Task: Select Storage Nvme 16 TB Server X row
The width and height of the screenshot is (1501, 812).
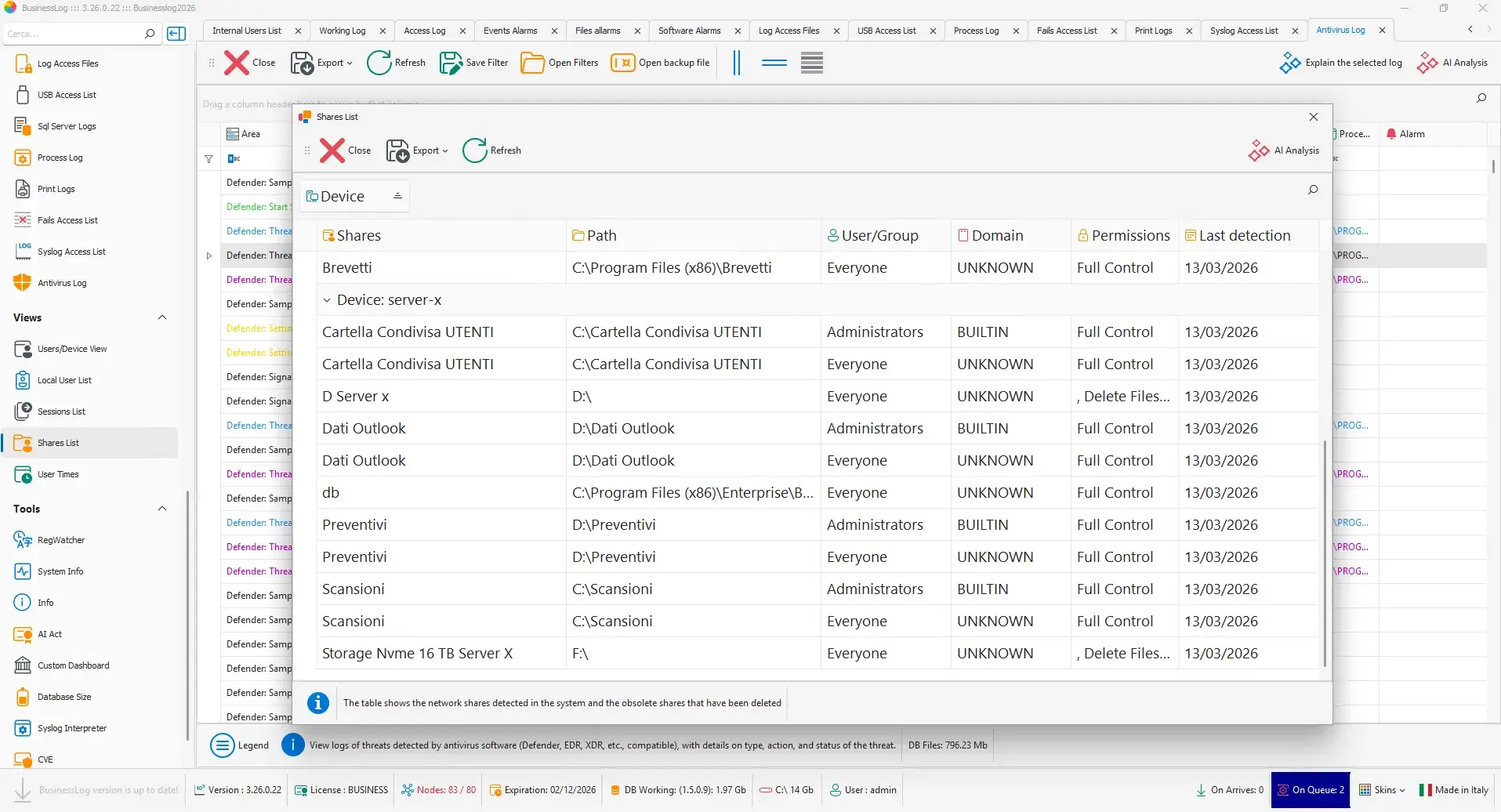Action: 818,654
